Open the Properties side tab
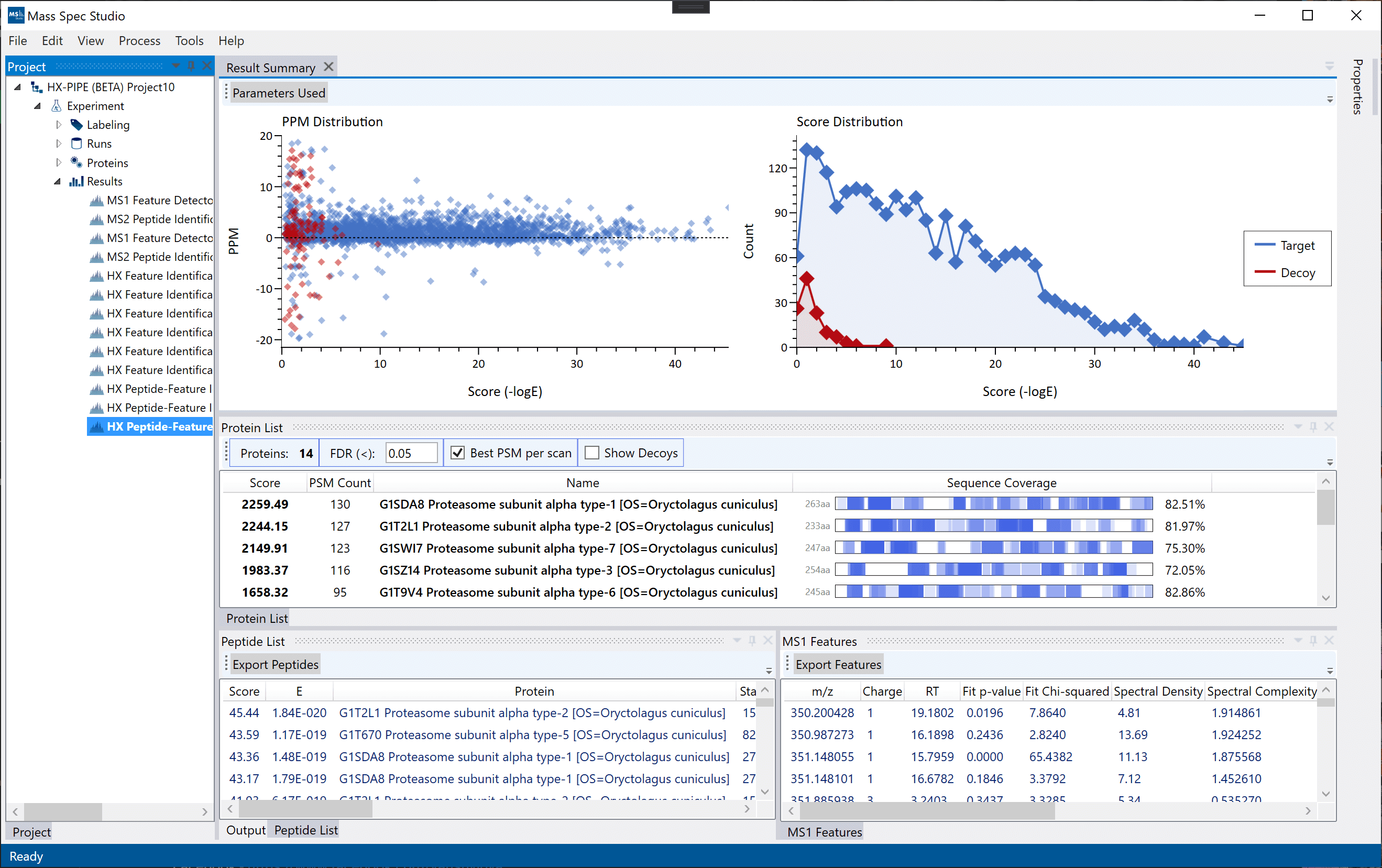1382x868 pixels. click(1357, 87)
